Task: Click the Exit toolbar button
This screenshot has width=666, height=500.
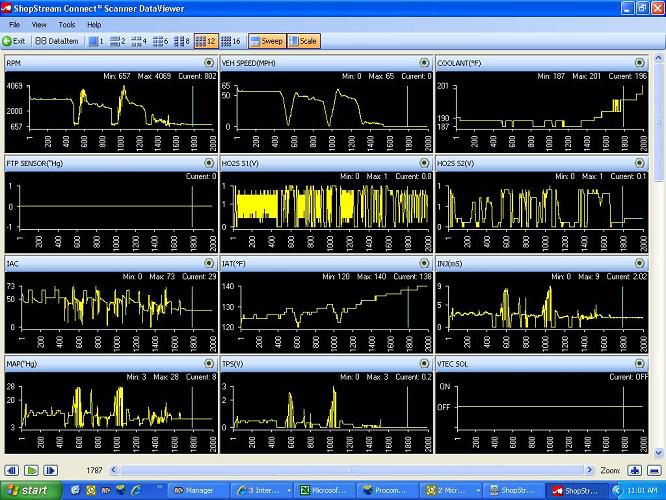Action: click(x=14, y=41)
